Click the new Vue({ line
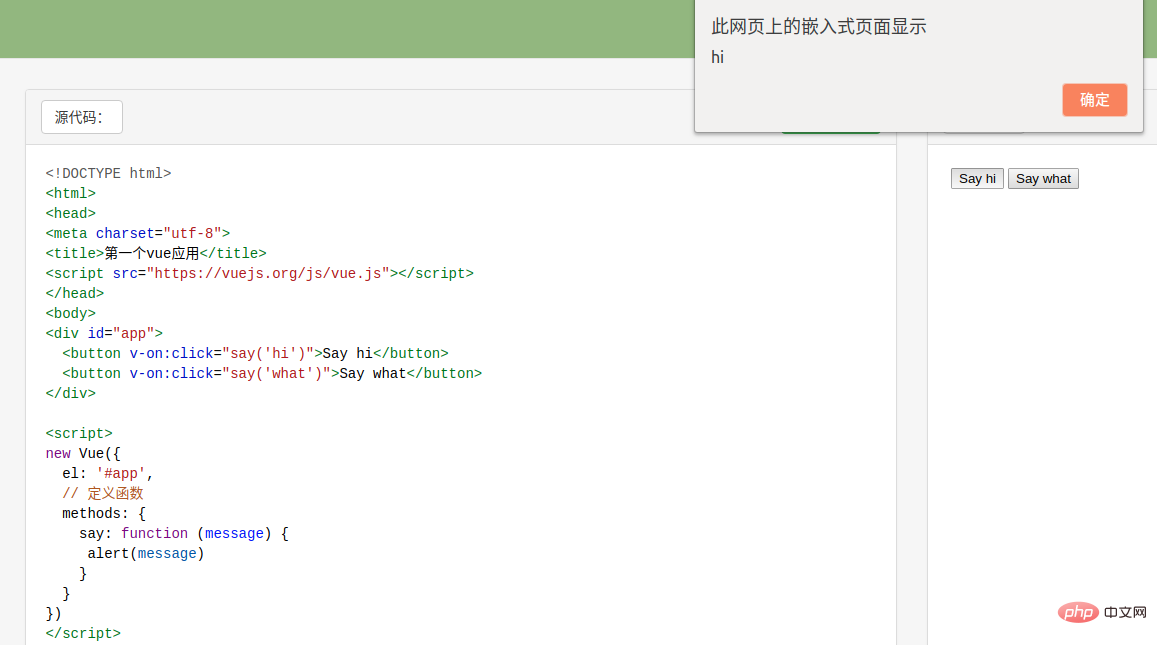Image resolution: width=1157 pixels, height=645 pixels. [83, 453]
